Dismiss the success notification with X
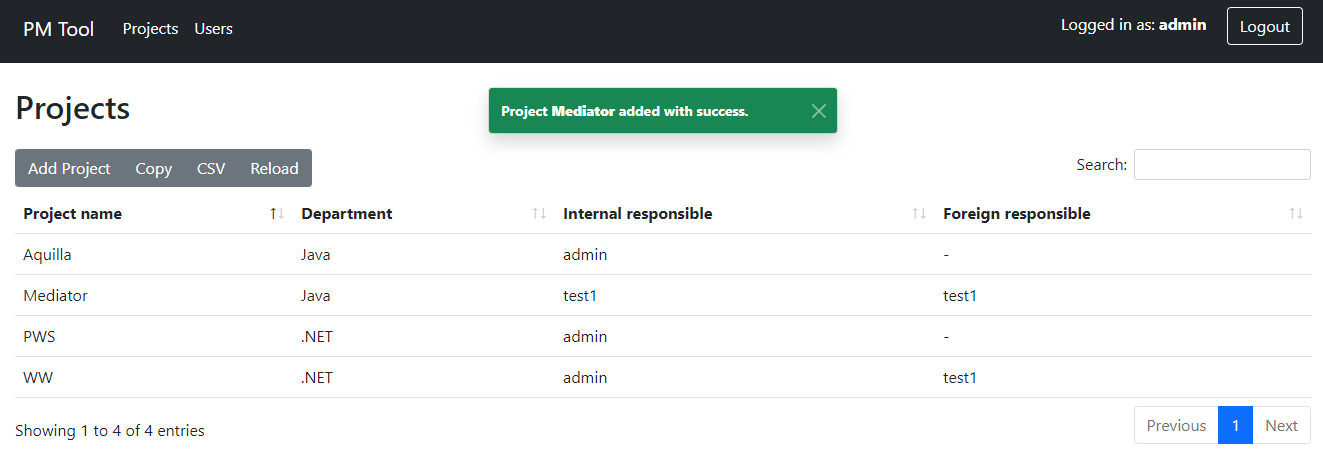The width and height of the screenshot is (1323, 476). [x=818, y=111]
